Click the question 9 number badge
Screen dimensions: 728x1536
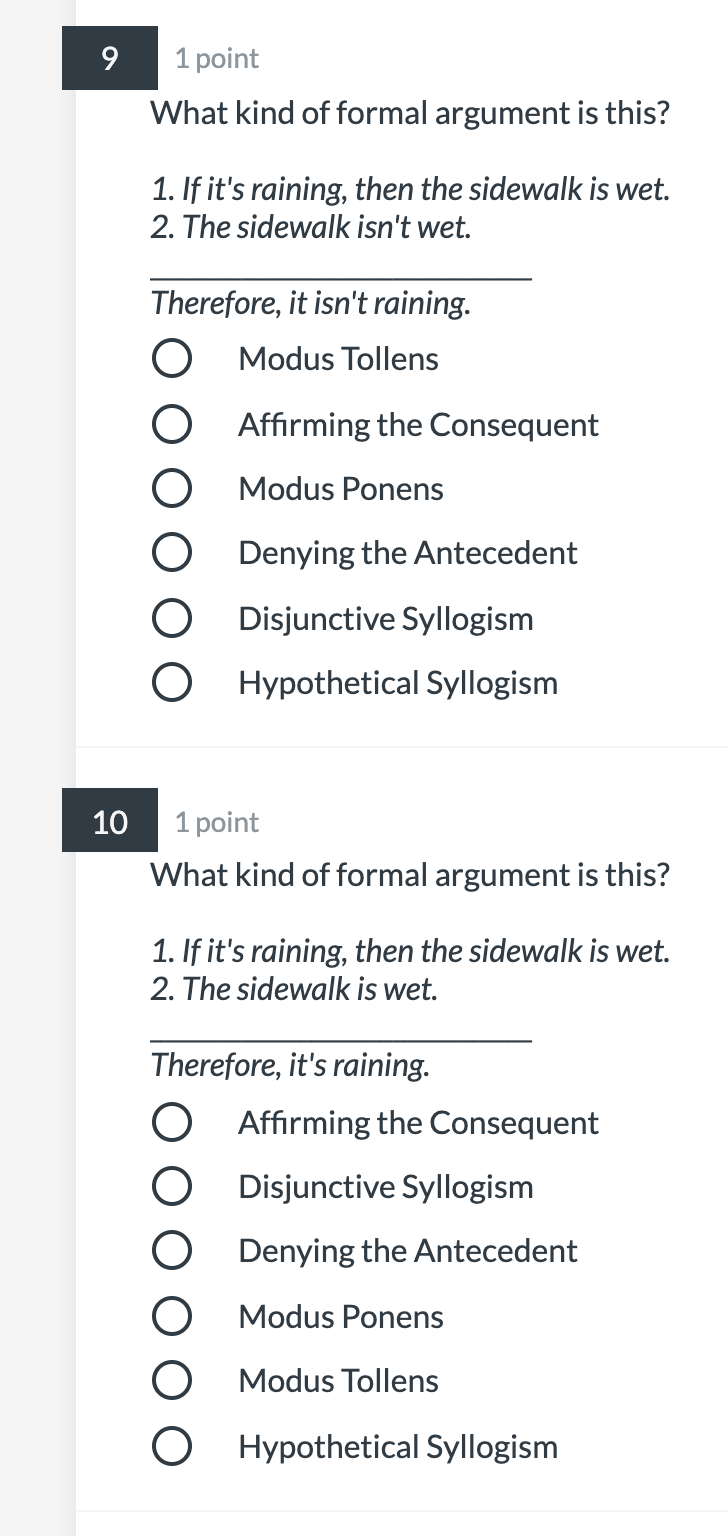point(110,58)
